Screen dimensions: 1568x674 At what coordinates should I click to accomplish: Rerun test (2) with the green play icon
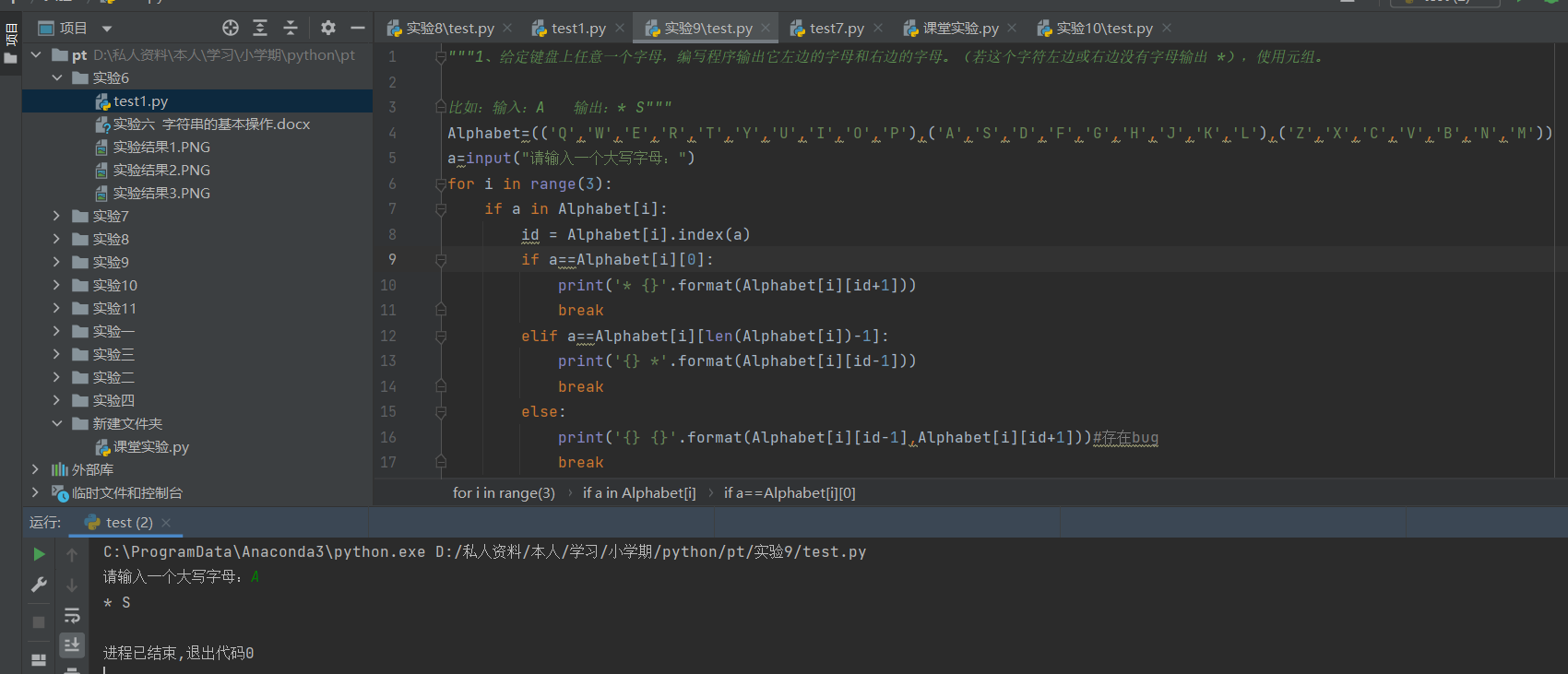click(39, 554)
